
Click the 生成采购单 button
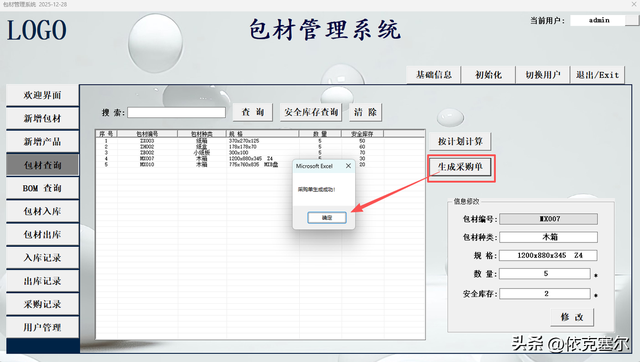460,167
